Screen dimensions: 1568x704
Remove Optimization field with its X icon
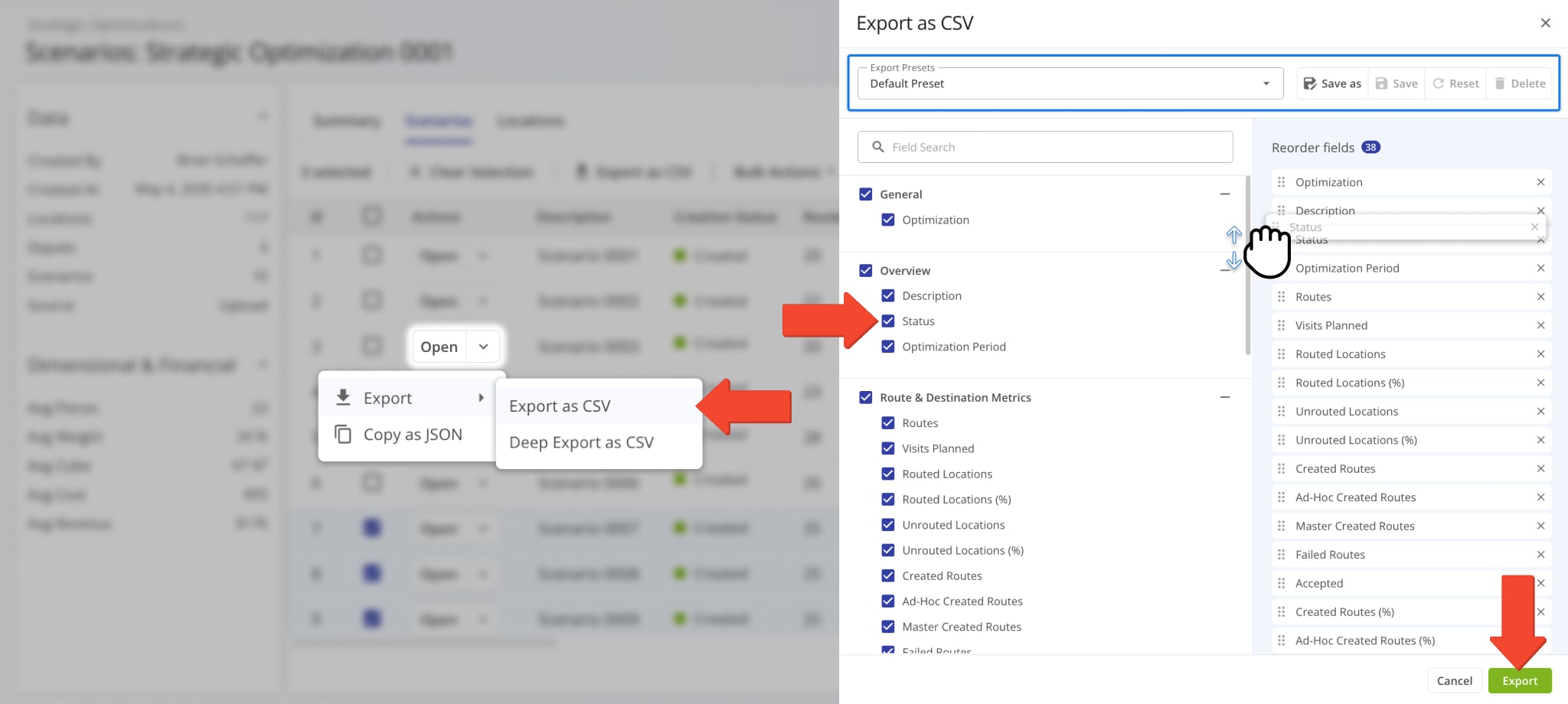(x=1540, y=182)
